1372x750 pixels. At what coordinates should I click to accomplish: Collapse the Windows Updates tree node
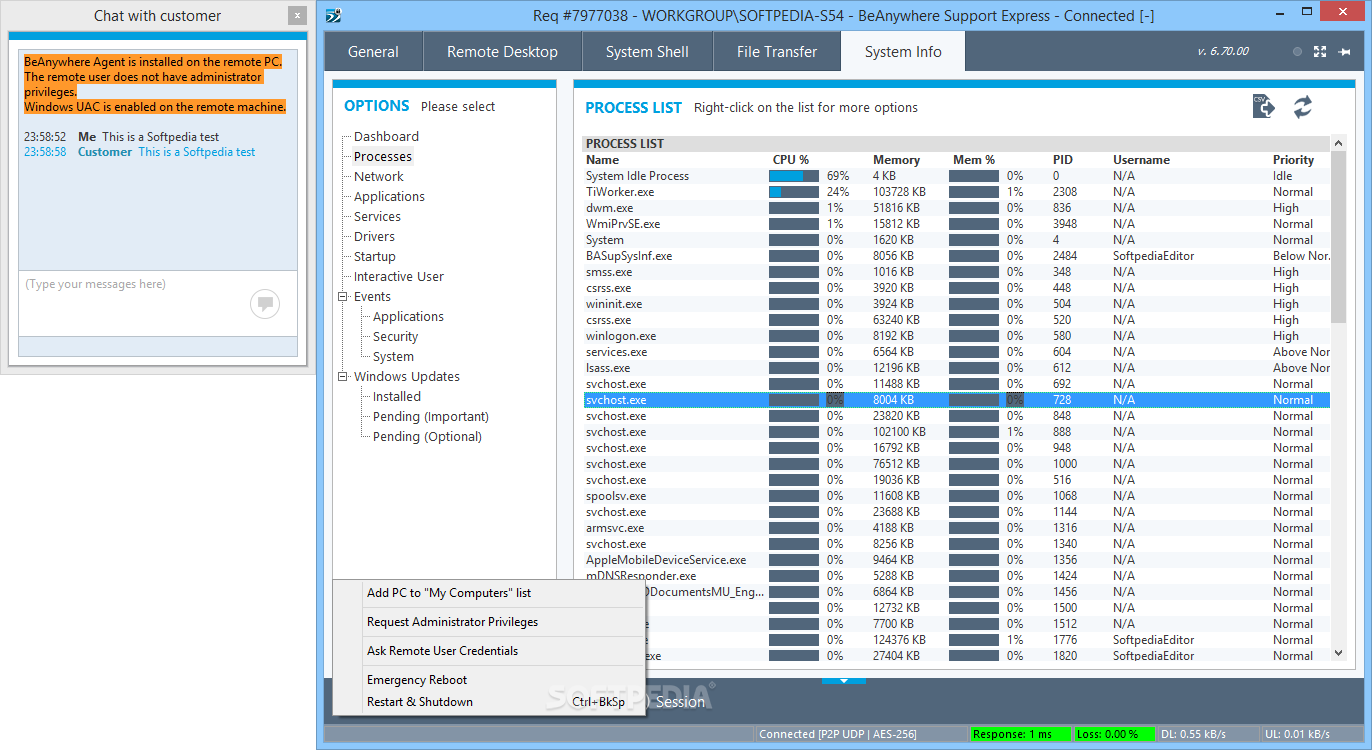pos(343,376)
